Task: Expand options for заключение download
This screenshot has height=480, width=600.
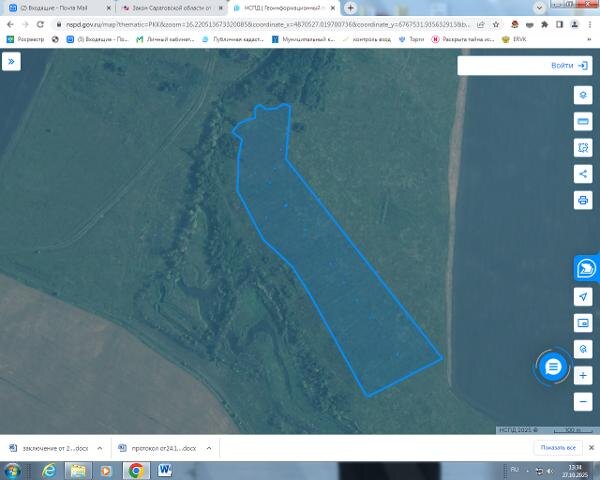Action: tap(99, 448)
